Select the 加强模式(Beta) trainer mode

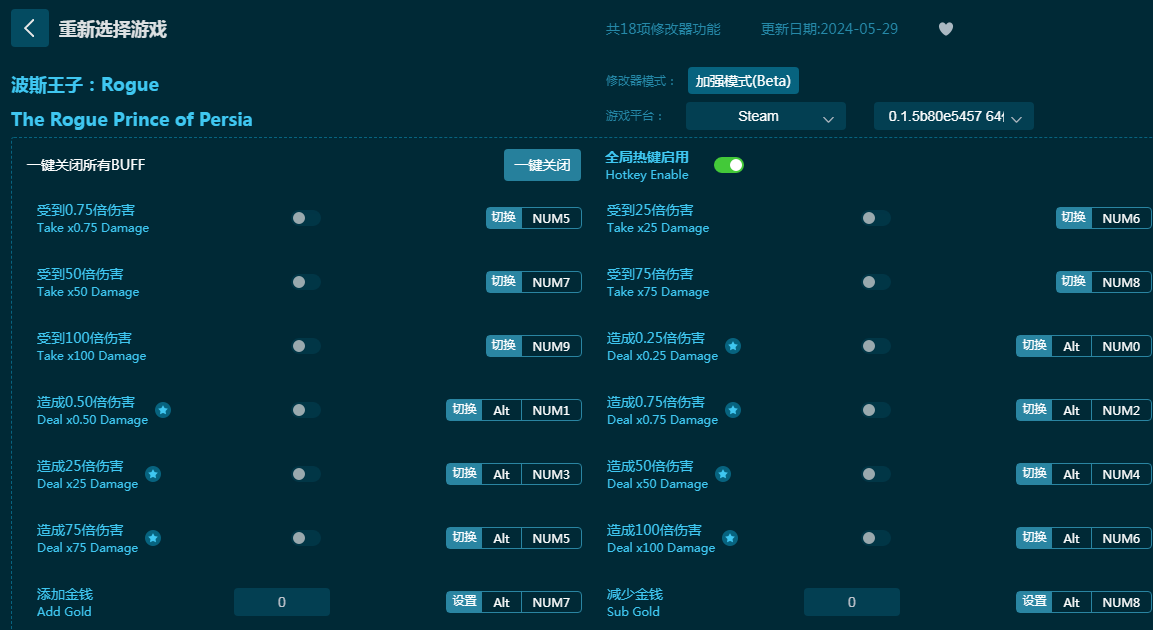tap(743, 81)
